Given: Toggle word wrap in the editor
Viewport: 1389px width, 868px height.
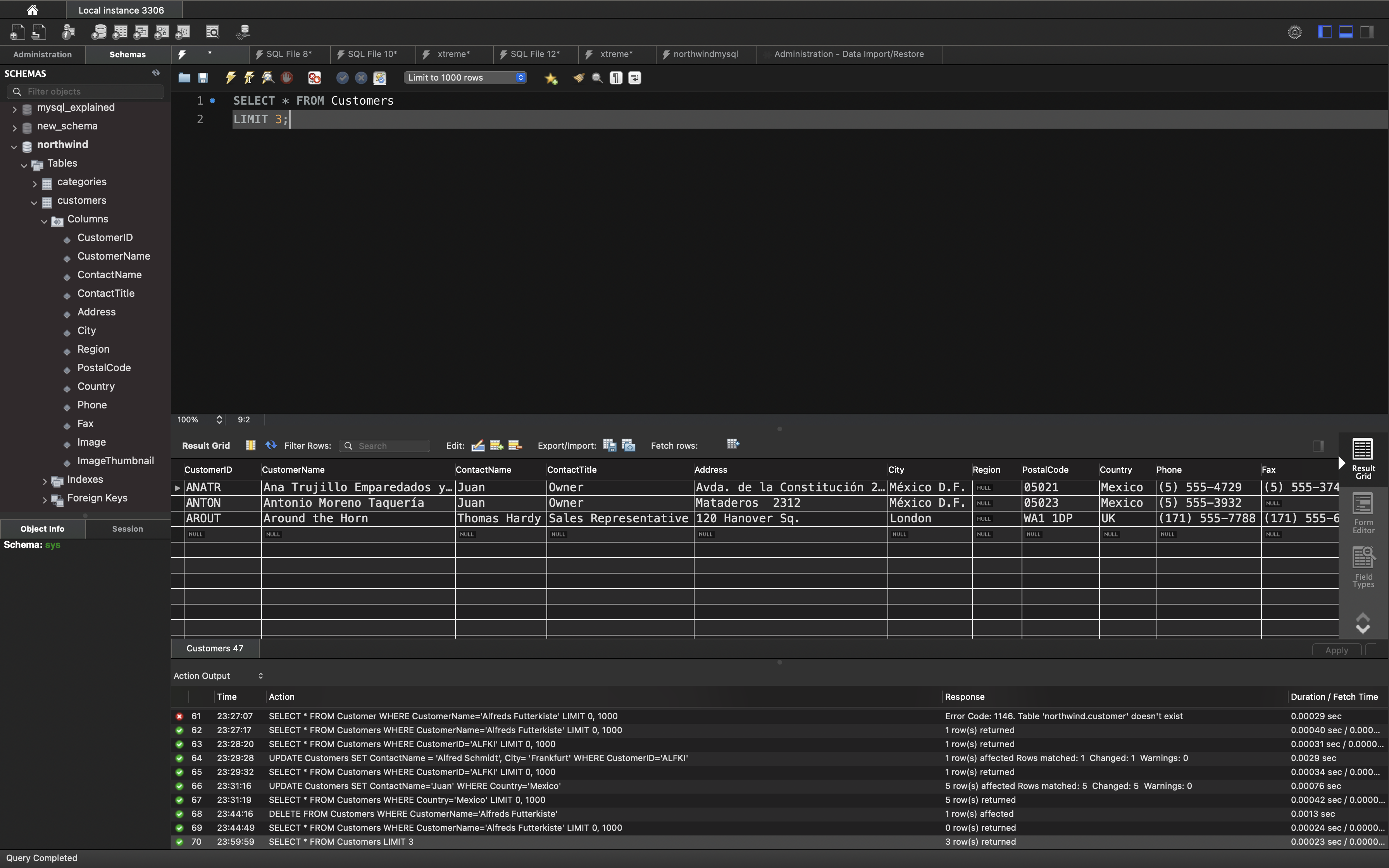Looking at the screenshot, I should pos(635,77).
